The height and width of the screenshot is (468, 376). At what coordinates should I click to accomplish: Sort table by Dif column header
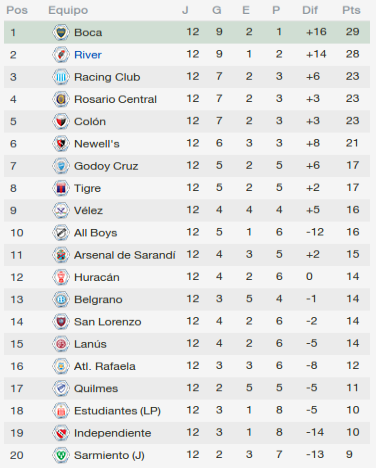[310, 10]
